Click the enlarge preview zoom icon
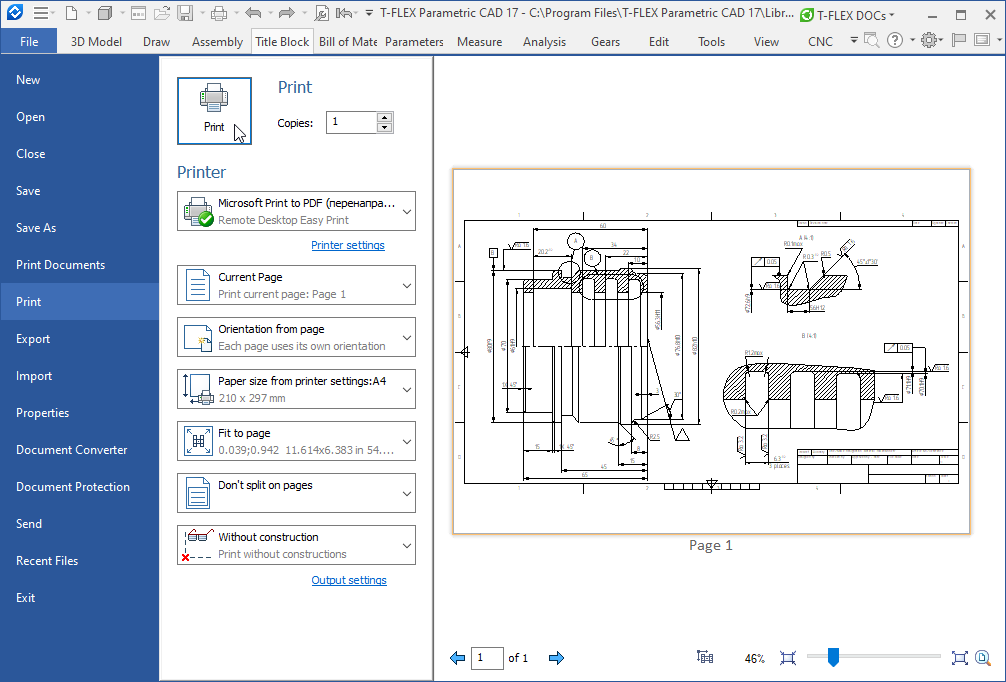The height and width of the screenshot is (682, 1006). [x=960, y=658]
